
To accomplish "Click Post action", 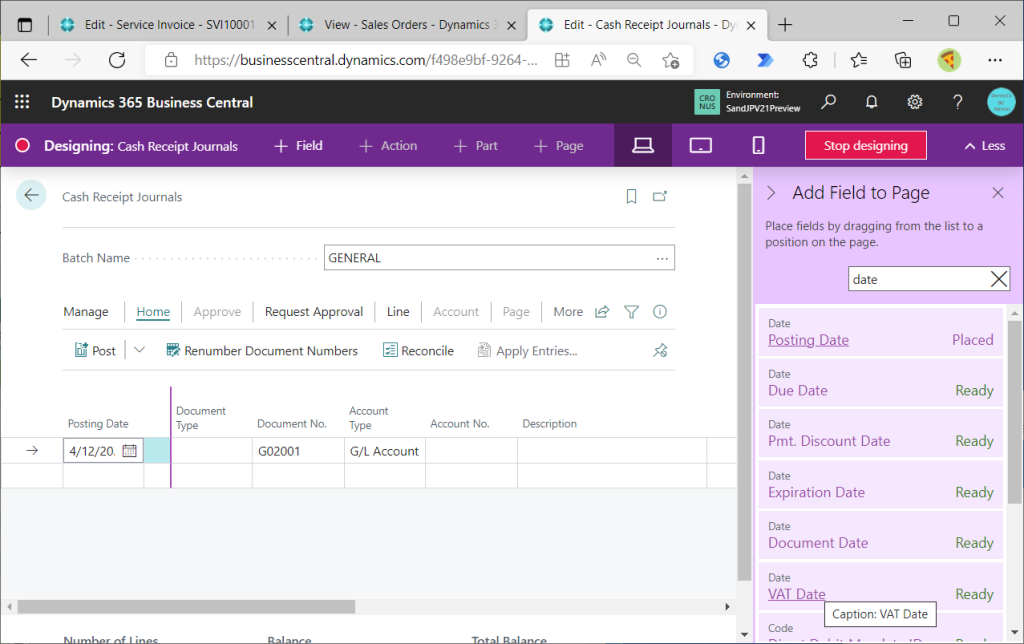I will (x=95, y=351).
